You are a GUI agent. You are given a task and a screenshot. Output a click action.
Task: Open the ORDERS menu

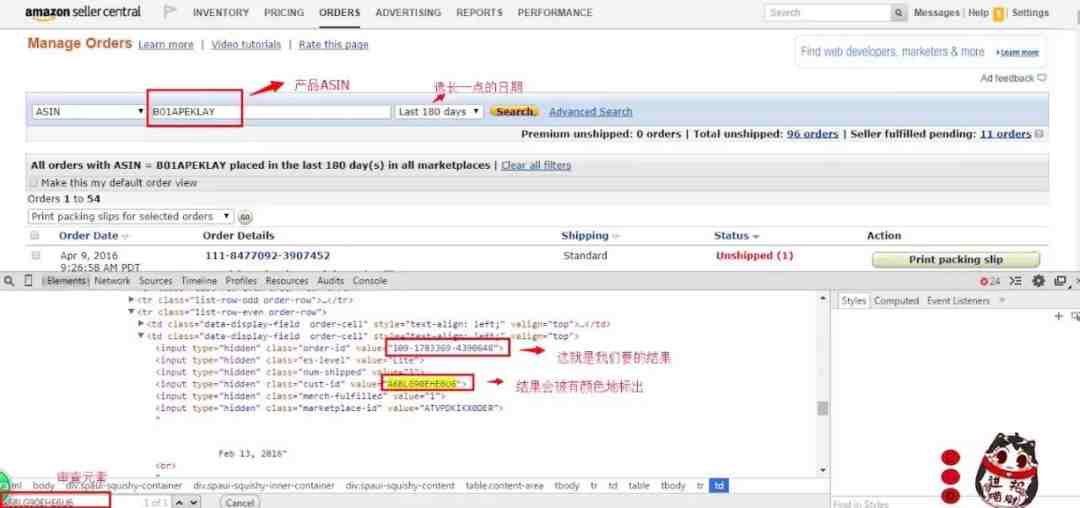click(x=340, y=12)
